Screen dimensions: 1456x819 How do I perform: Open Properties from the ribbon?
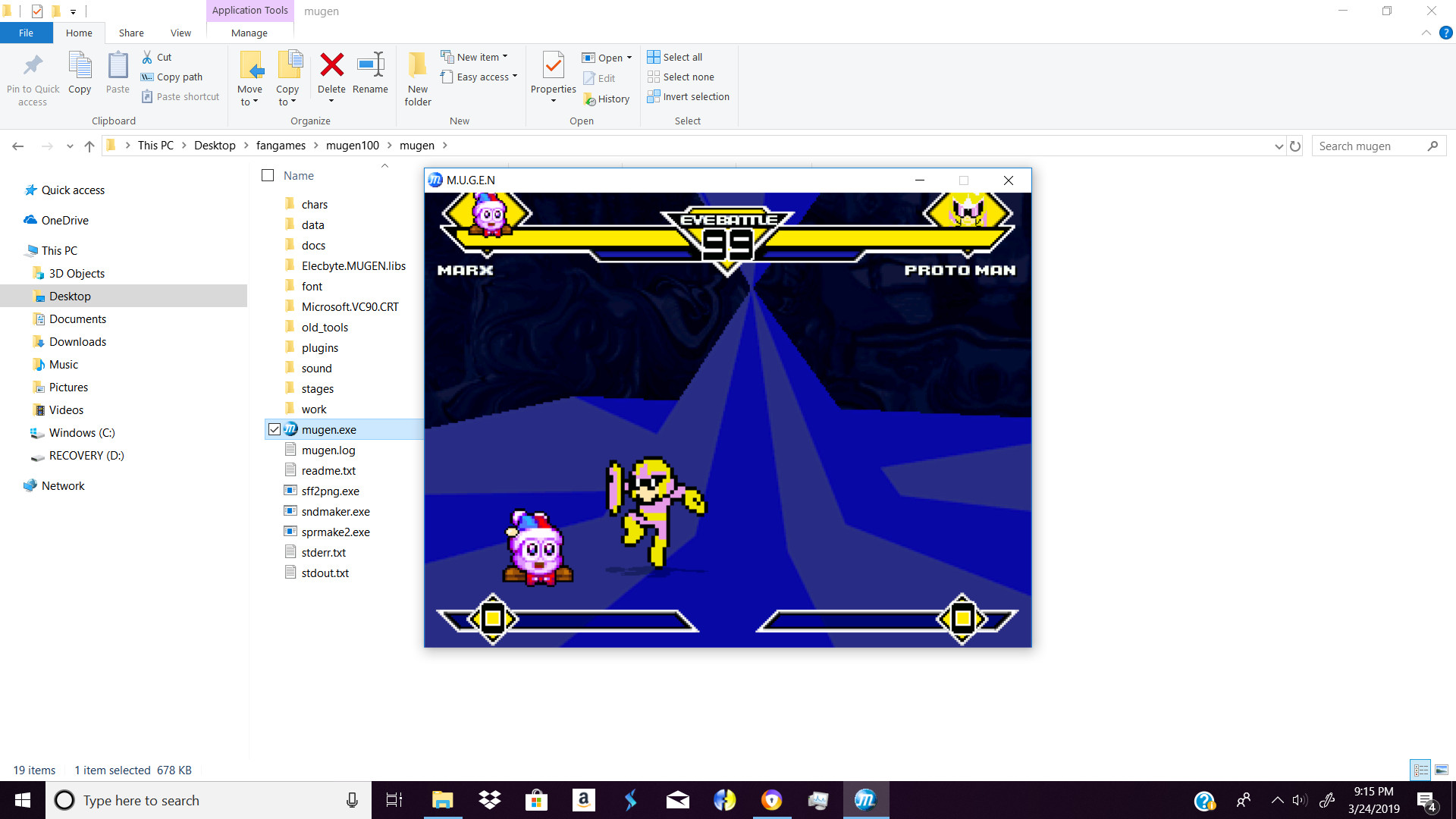[553, 66]
